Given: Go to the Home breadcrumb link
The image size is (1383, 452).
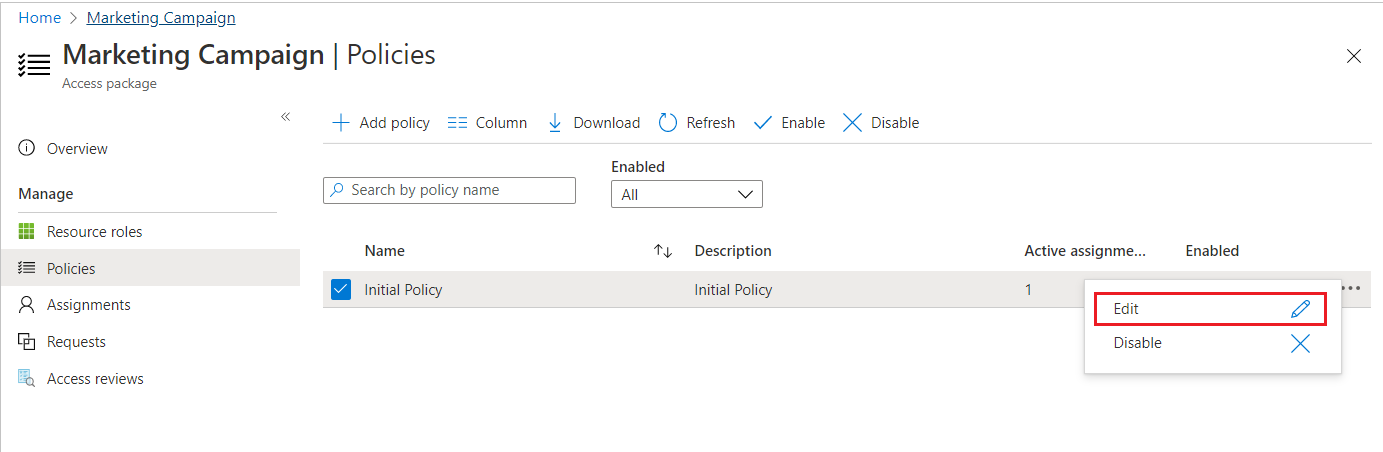Looking at the screenshot, I should tap(40, 18).
